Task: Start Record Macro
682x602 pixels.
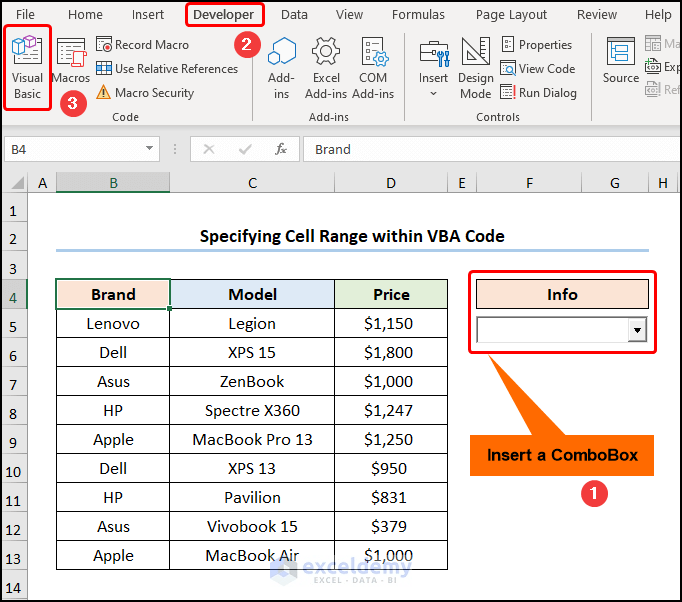Action: tap(142, 45)
